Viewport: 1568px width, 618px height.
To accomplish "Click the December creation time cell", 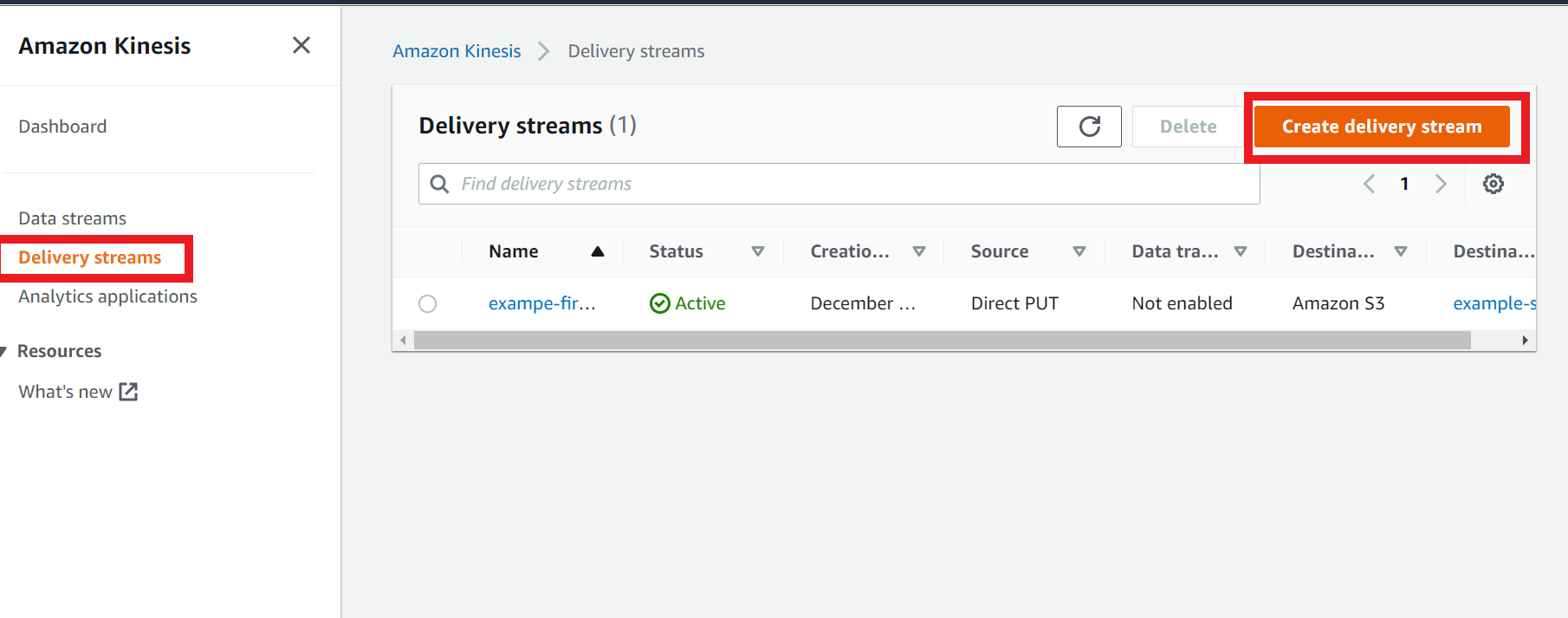I will coord(863,303).
